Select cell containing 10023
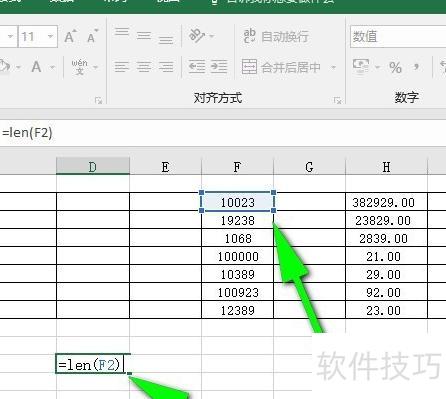 [237, 202]
